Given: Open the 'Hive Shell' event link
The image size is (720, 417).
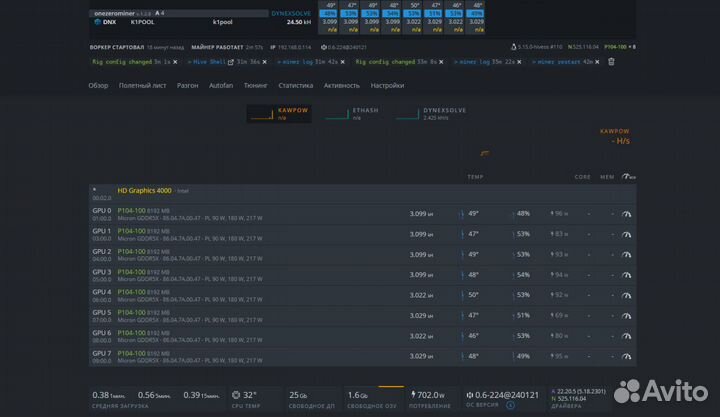Looking at the screenshot, I should tap(209, 62).
